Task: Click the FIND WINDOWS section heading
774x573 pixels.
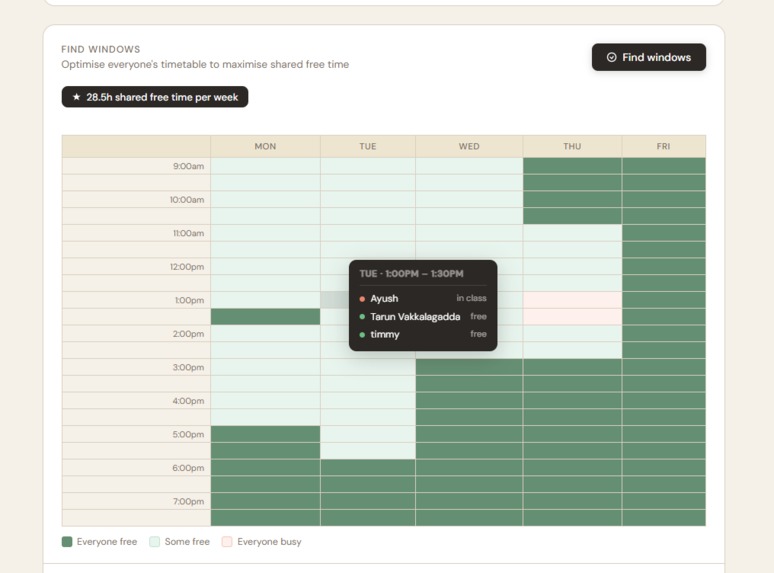Action: click(101, 49)
